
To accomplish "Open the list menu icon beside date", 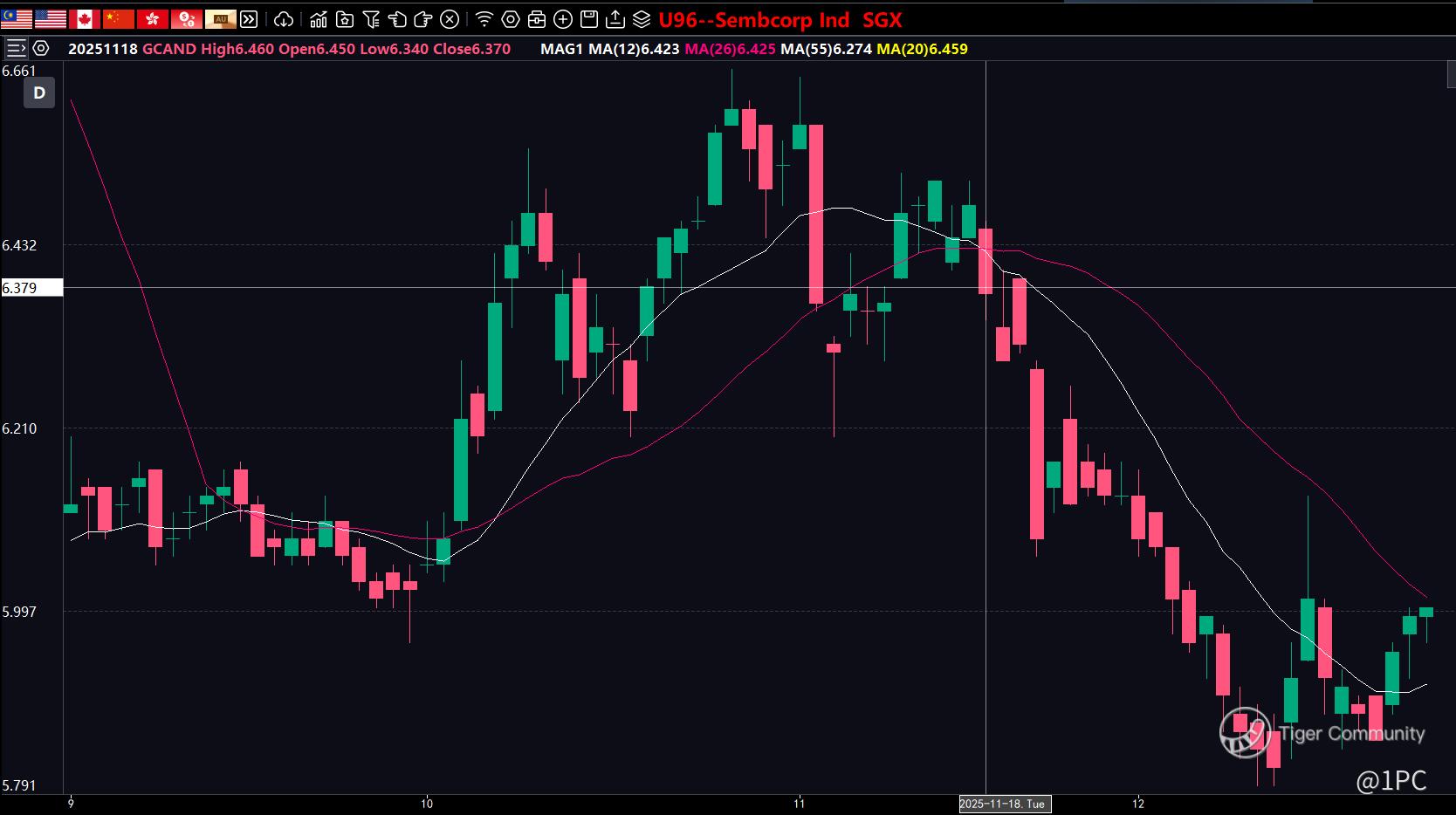I will pos(17,49).
